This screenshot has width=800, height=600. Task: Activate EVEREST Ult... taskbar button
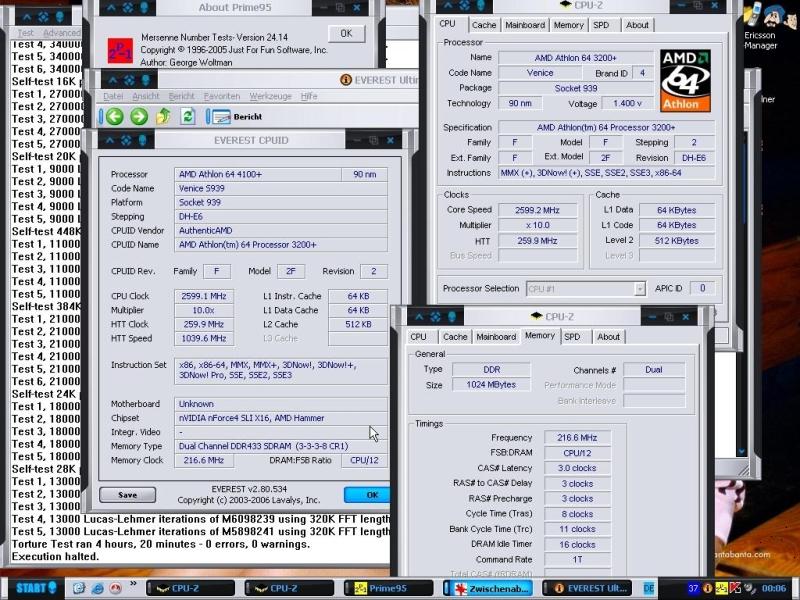pyautogui.click(x=587, y=588)
